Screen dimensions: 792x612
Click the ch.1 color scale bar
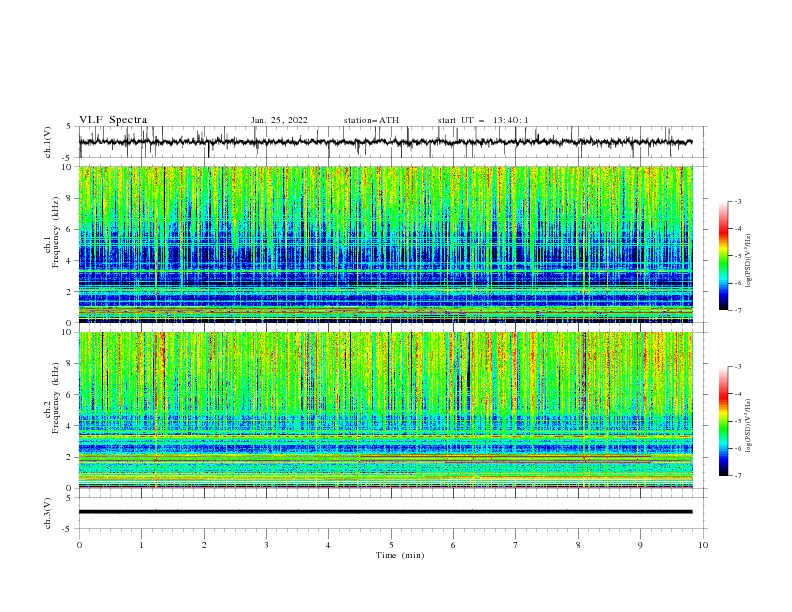coord(724,256)
